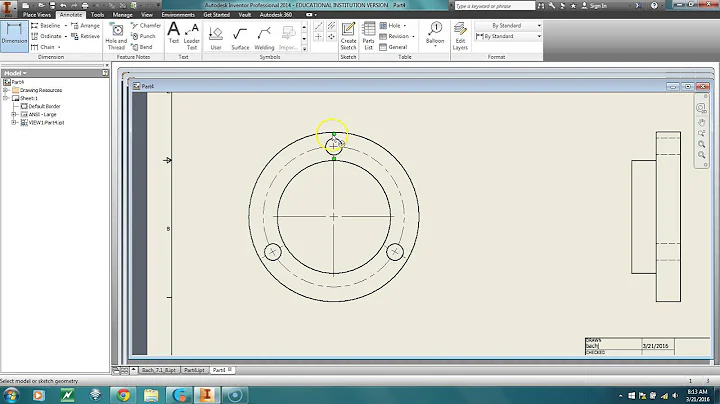The image size is (720, 404).
Task: Open the Chain dropdown arrow
Action: [x=59, y=47]
